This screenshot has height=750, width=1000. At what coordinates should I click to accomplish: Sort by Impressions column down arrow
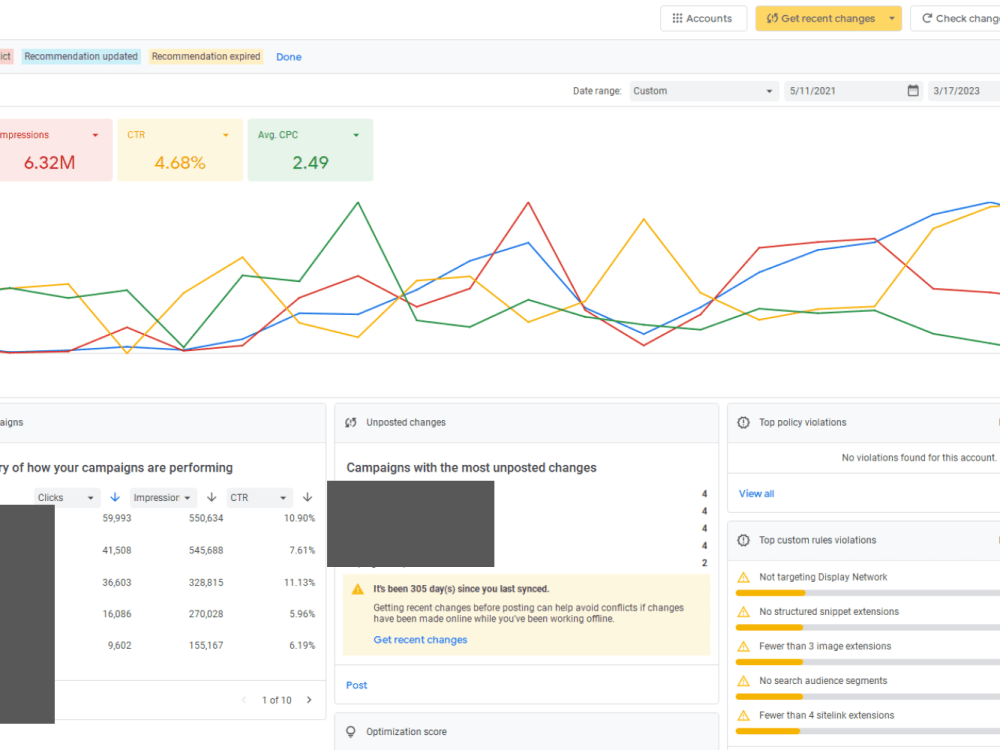212,497
